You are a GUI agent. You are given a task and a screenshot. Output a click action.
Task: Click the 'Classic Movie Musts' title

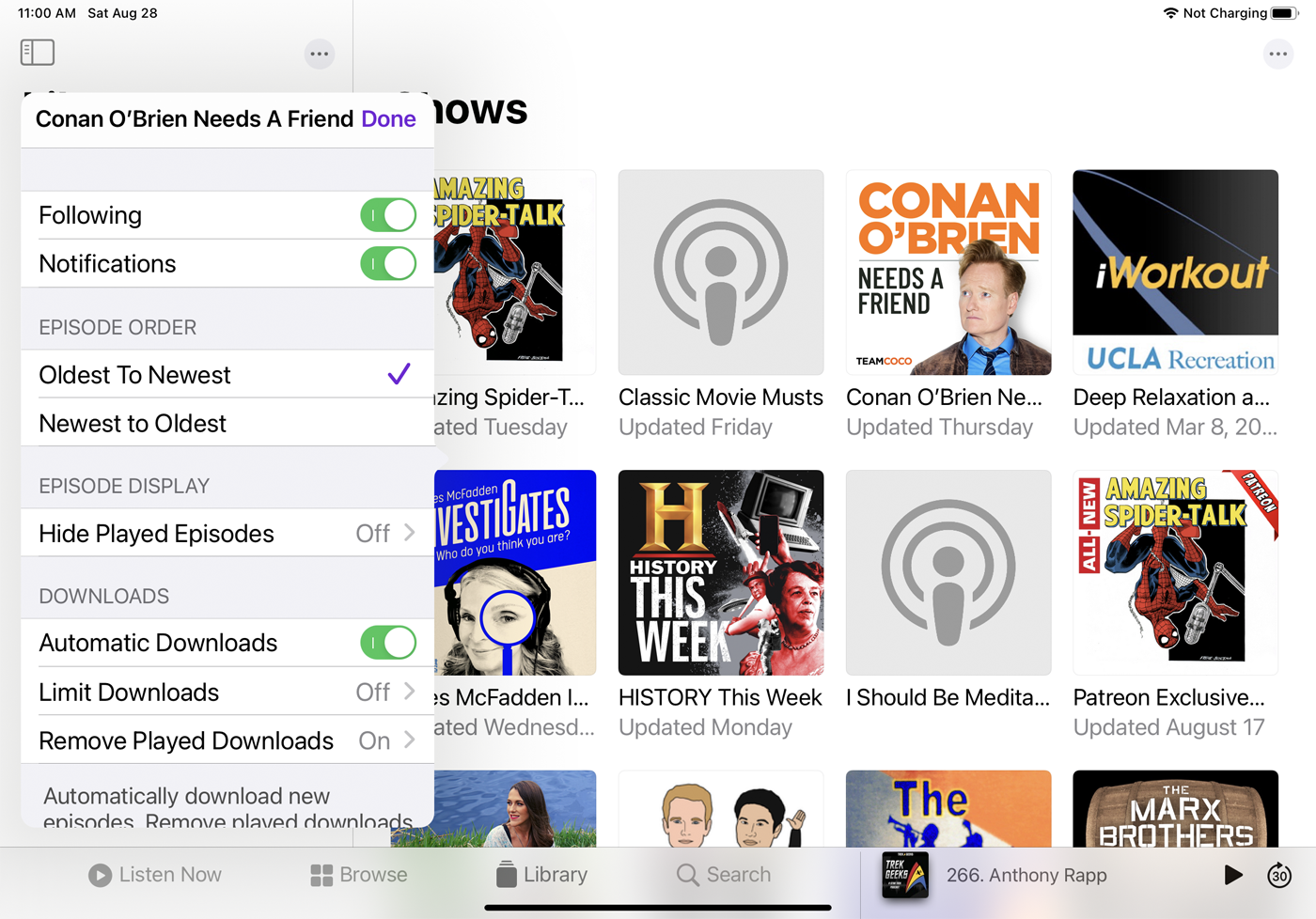pyautogui.click(x=721, y=397)
